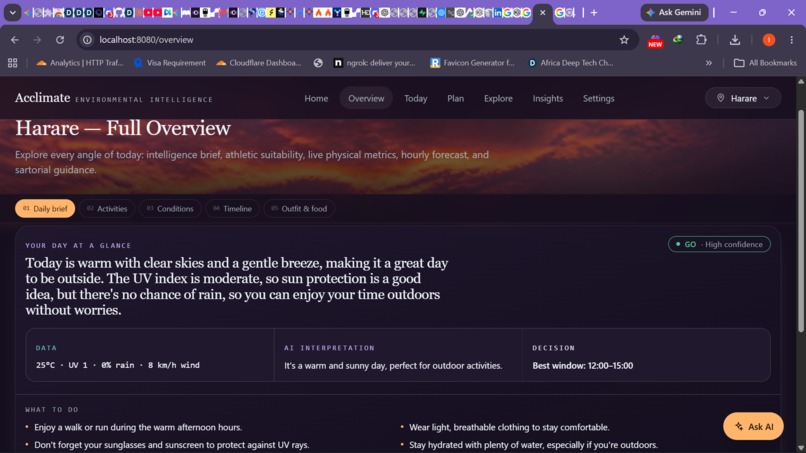
Task: Open the Settings nav item
Action: click(x=598, y=98)
